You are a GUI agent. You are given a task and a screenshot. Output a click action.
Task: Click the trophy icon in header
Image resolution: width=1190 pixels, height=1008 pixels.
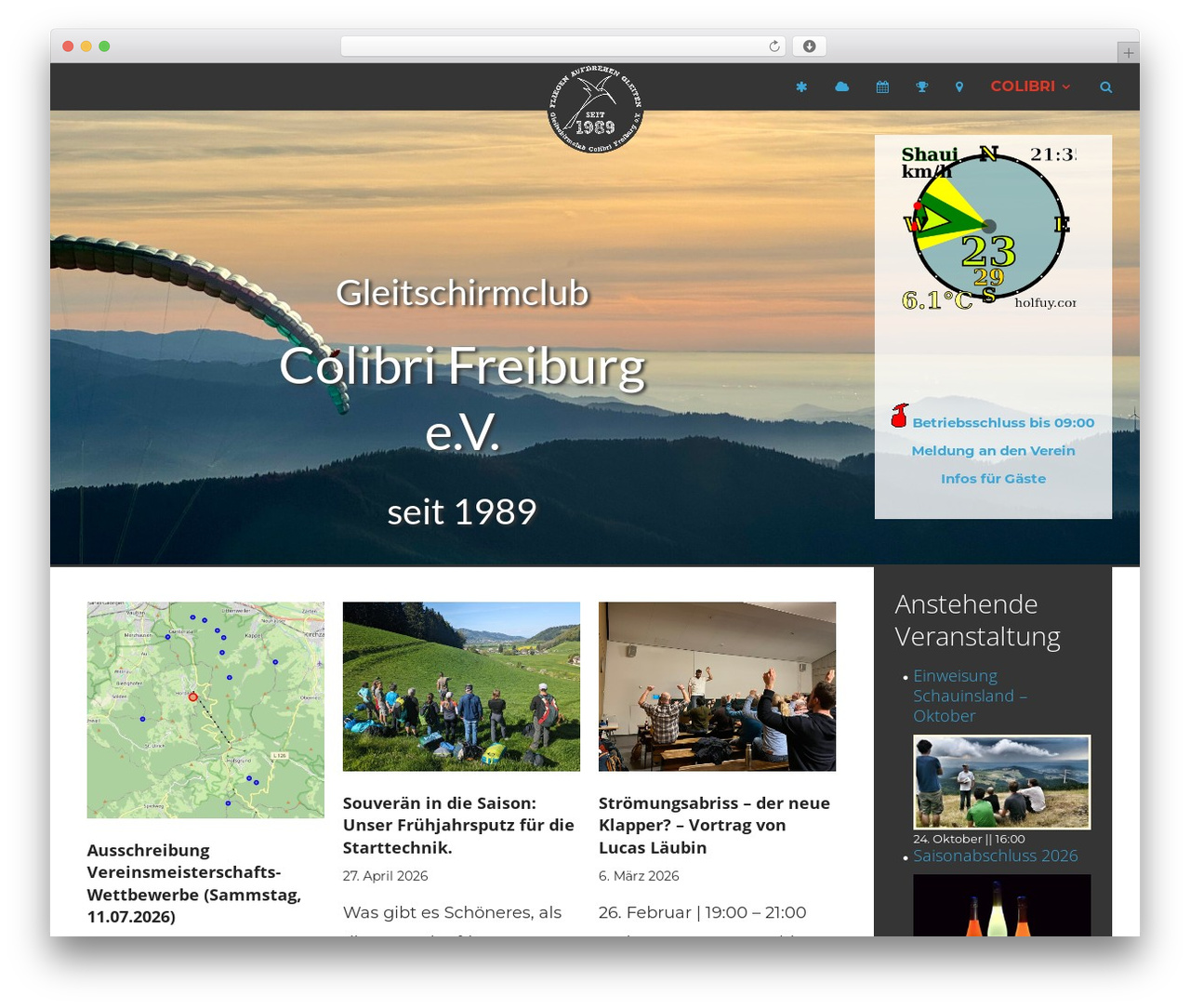pos(922,86)
